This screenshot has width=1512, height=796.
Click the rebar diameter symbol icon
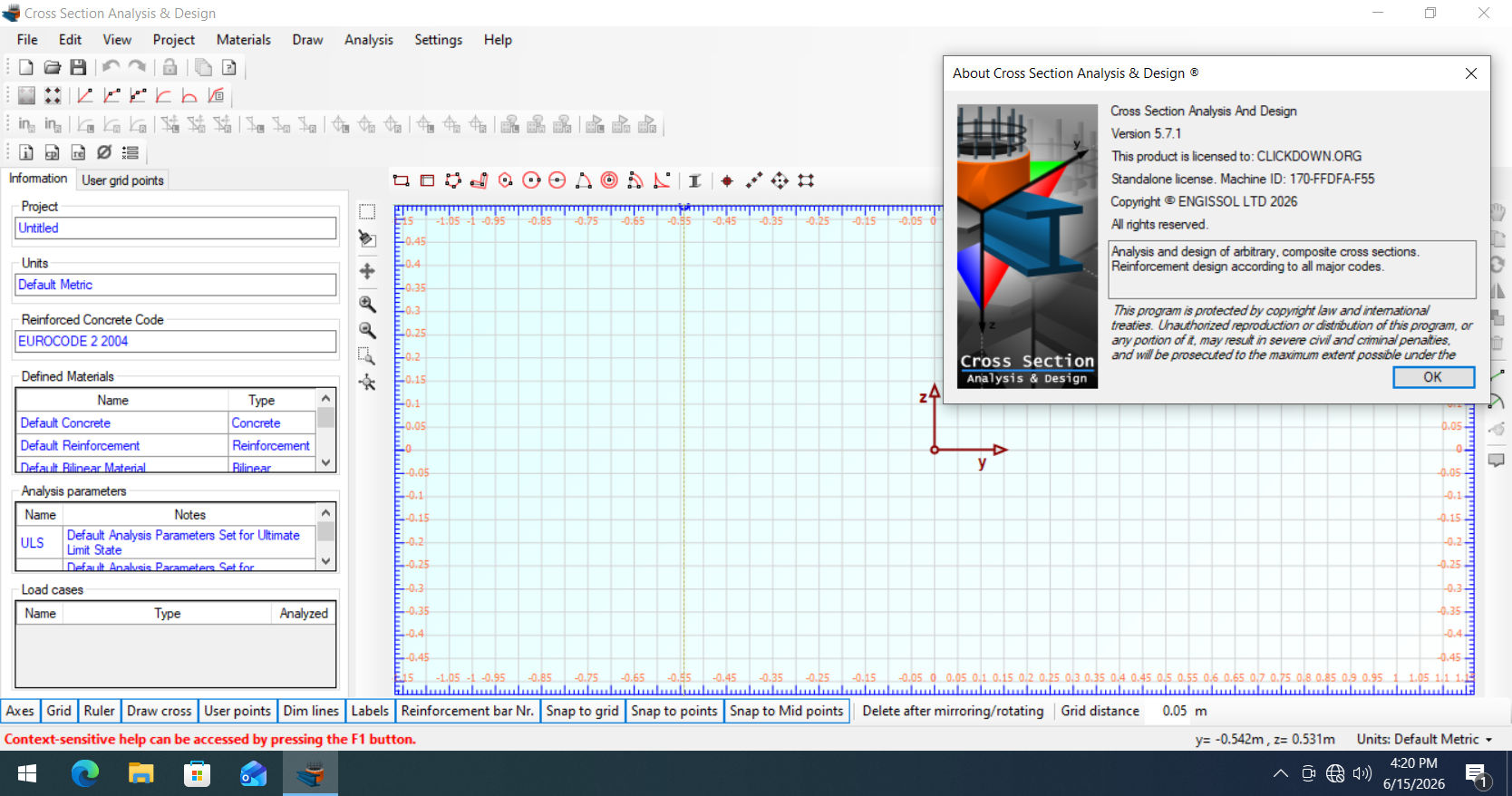point(104,152)
